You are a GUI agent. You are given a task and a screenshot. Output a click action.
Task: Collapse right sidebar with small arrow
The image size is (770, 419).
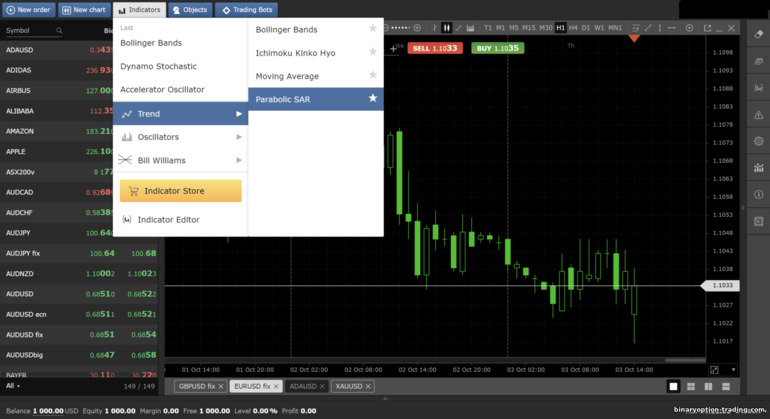point(742,208)
